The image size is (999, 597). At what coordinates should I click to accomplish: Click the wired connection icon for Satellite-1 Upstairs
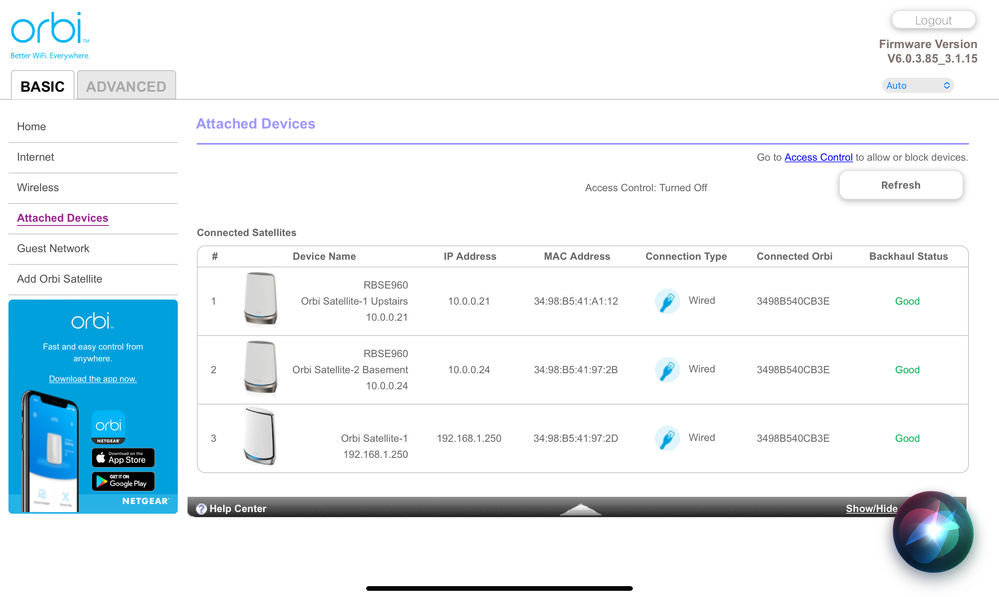tap(667, 301)
